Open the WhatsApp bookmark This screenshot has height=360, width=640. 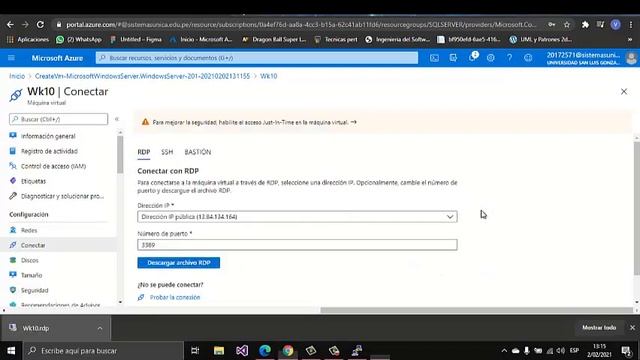[x=79, y=40]
